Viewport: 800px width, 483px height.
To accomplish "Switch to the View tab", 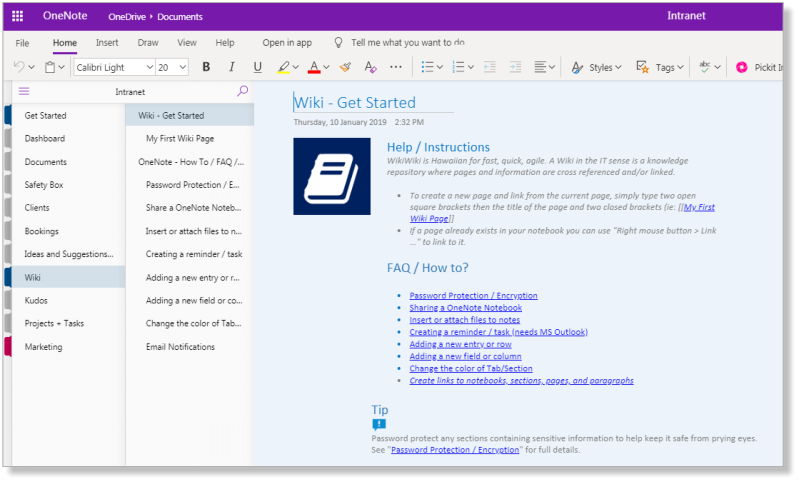I will [x=187, y=43].
